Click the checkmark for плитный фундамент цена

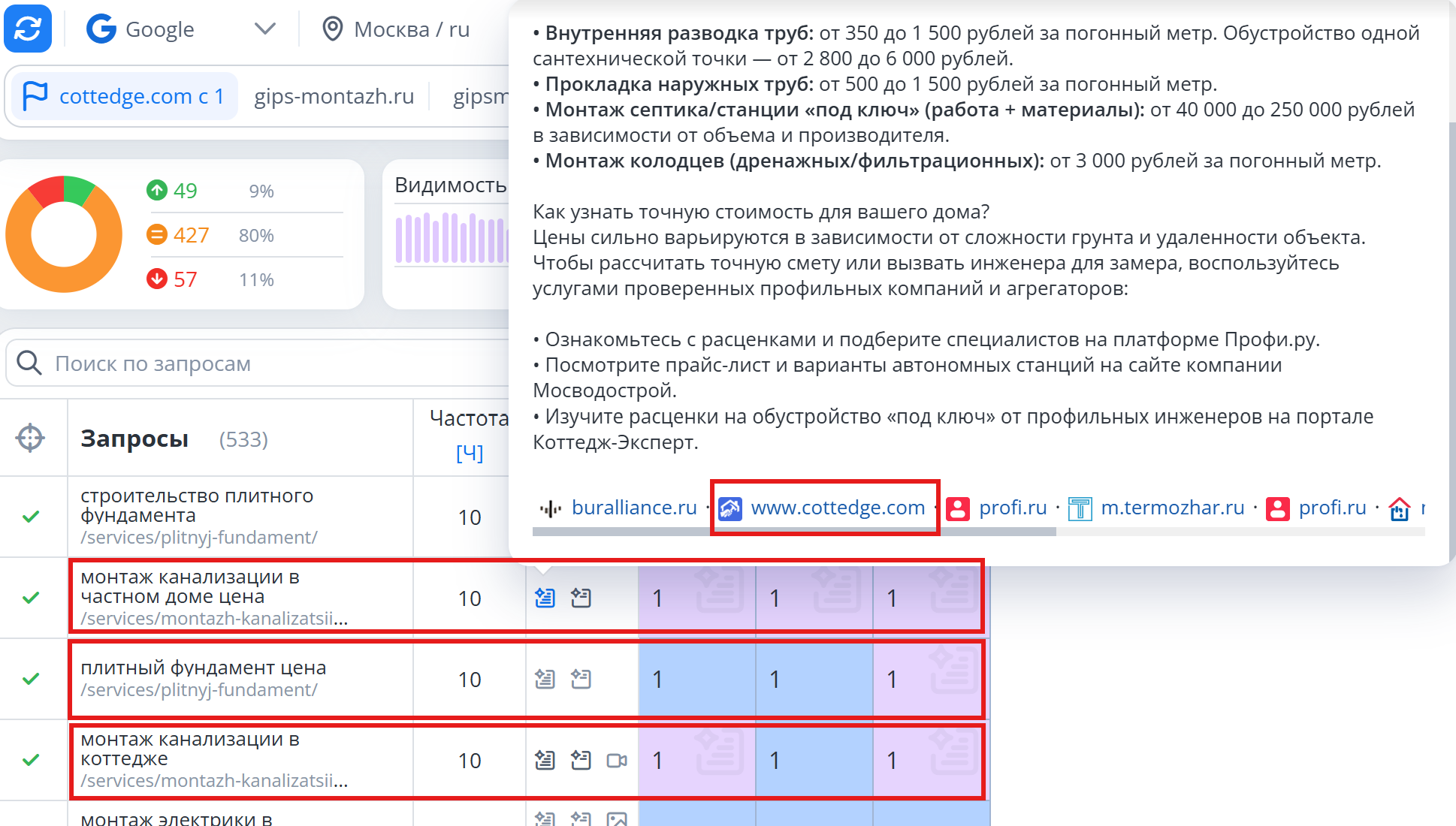point(31,679)
